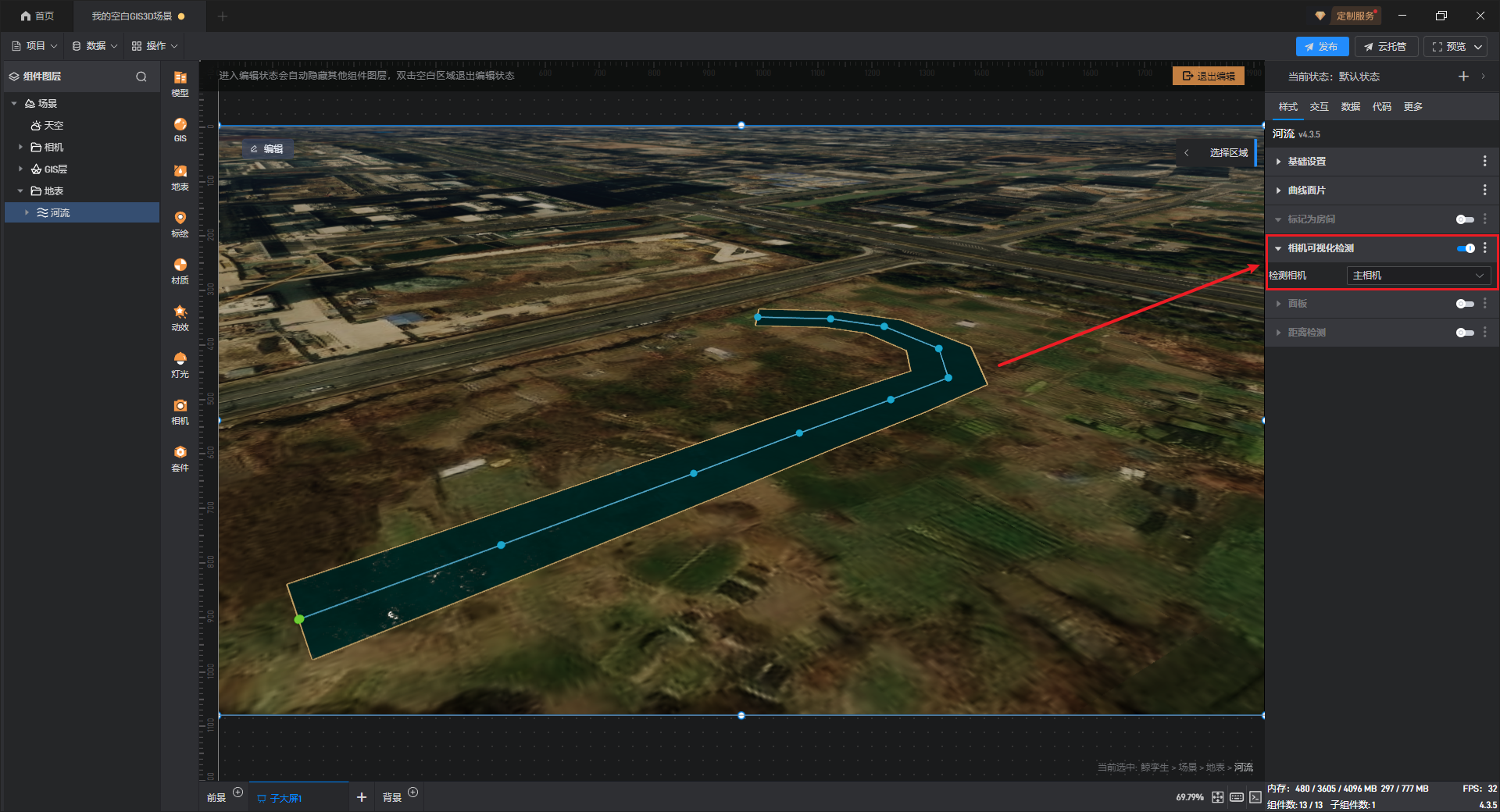Screen dimensions: 1500x812
Task: Turn on the 距离检测 toggle
Action: point(1465,333)
